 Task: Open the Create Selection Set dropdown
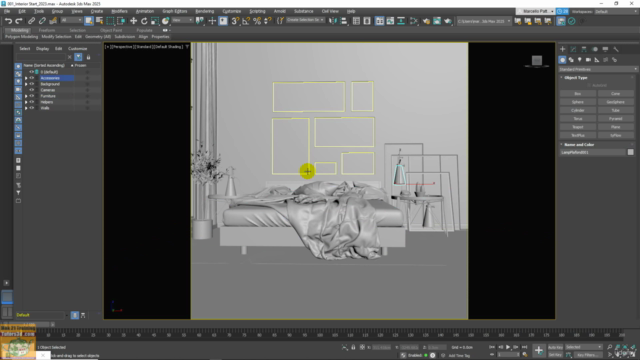(305, 20)
